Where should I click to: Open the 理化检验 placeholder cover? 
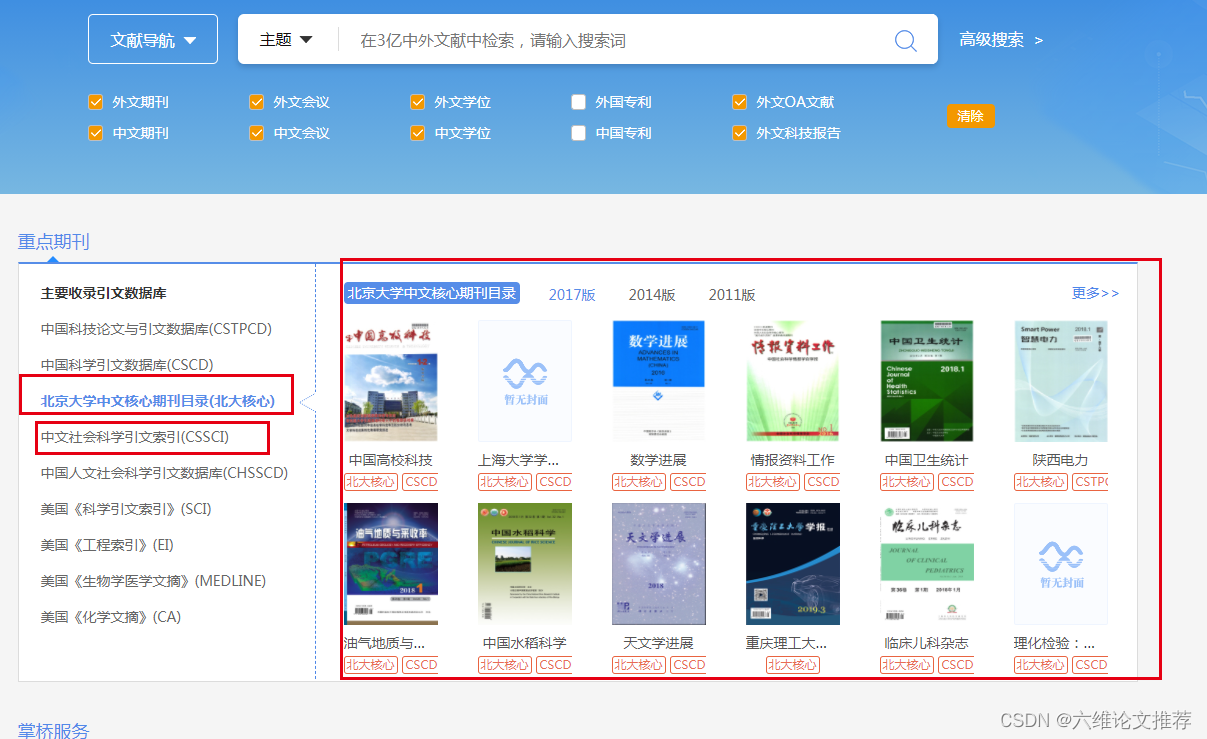pyautogui.click(x=1061, y=564)
